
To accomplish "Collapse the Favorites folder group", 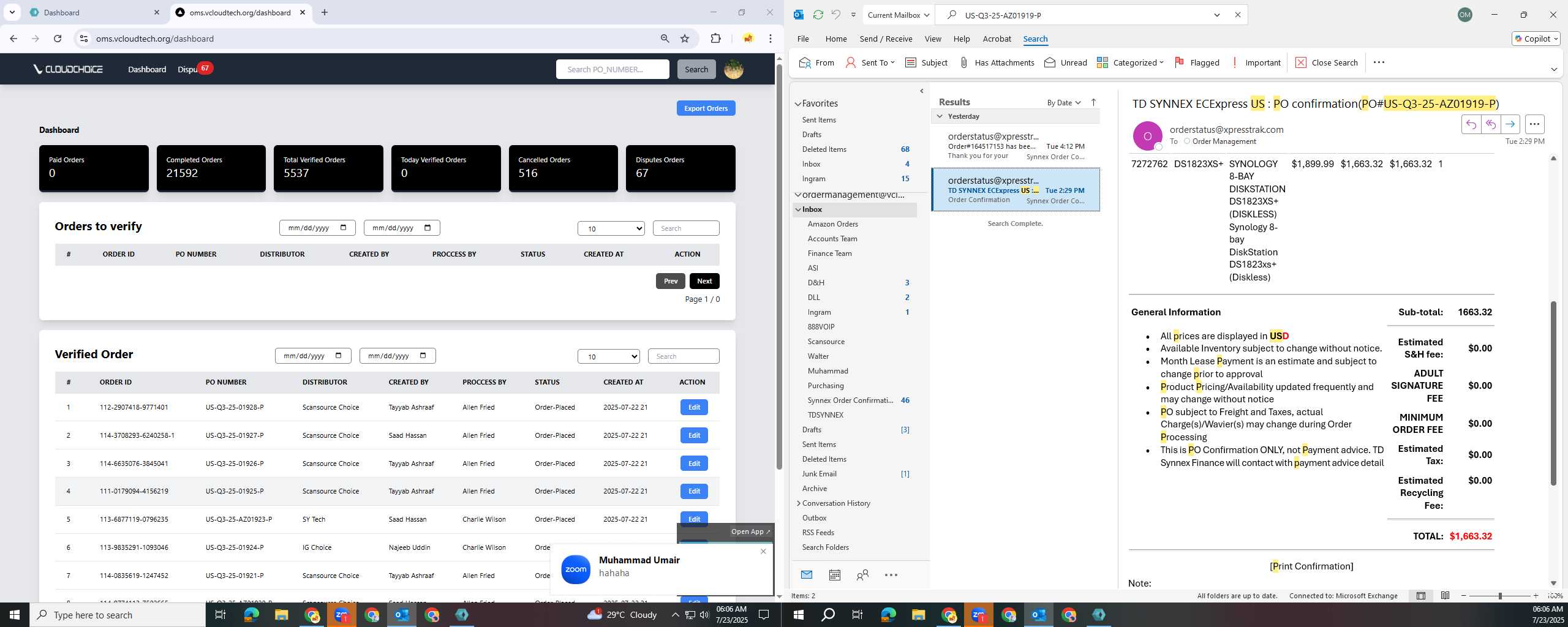I will [798, 104].
